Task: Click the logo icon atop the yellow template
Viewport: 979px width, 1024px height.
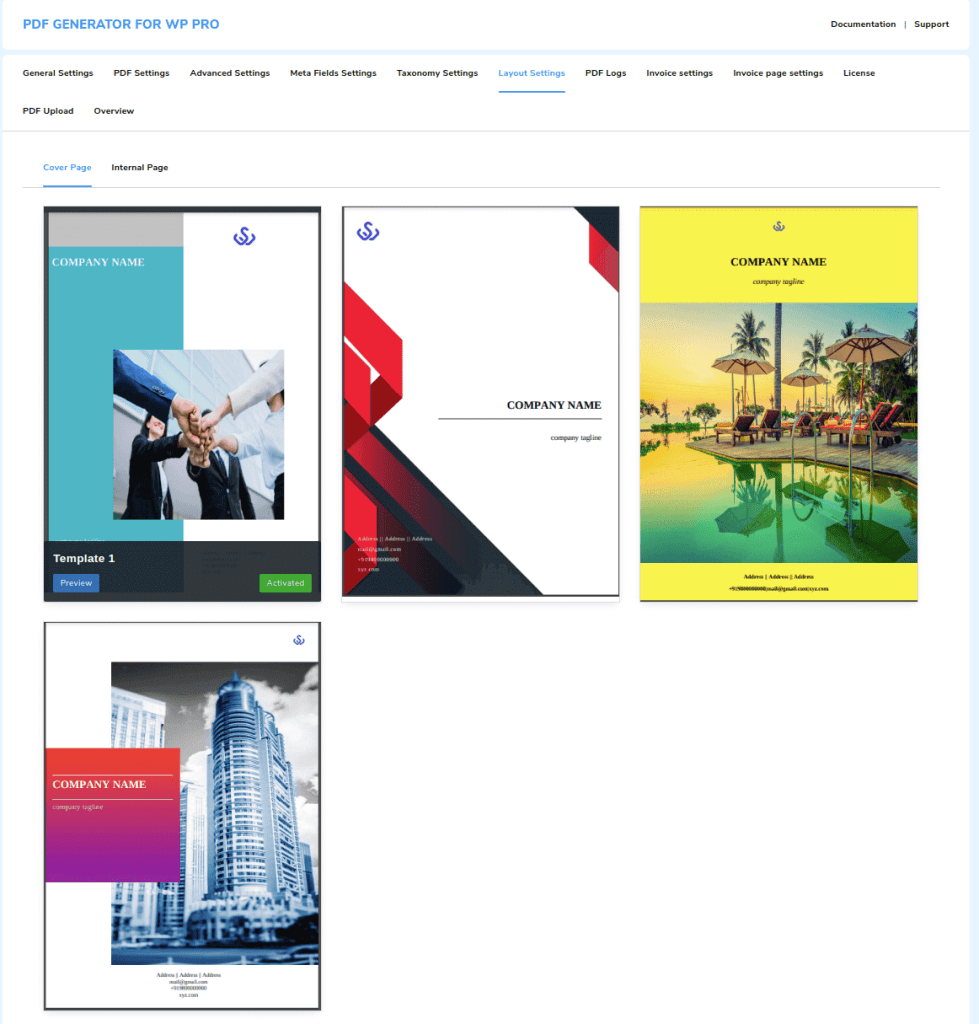Action: pos(778,227)
